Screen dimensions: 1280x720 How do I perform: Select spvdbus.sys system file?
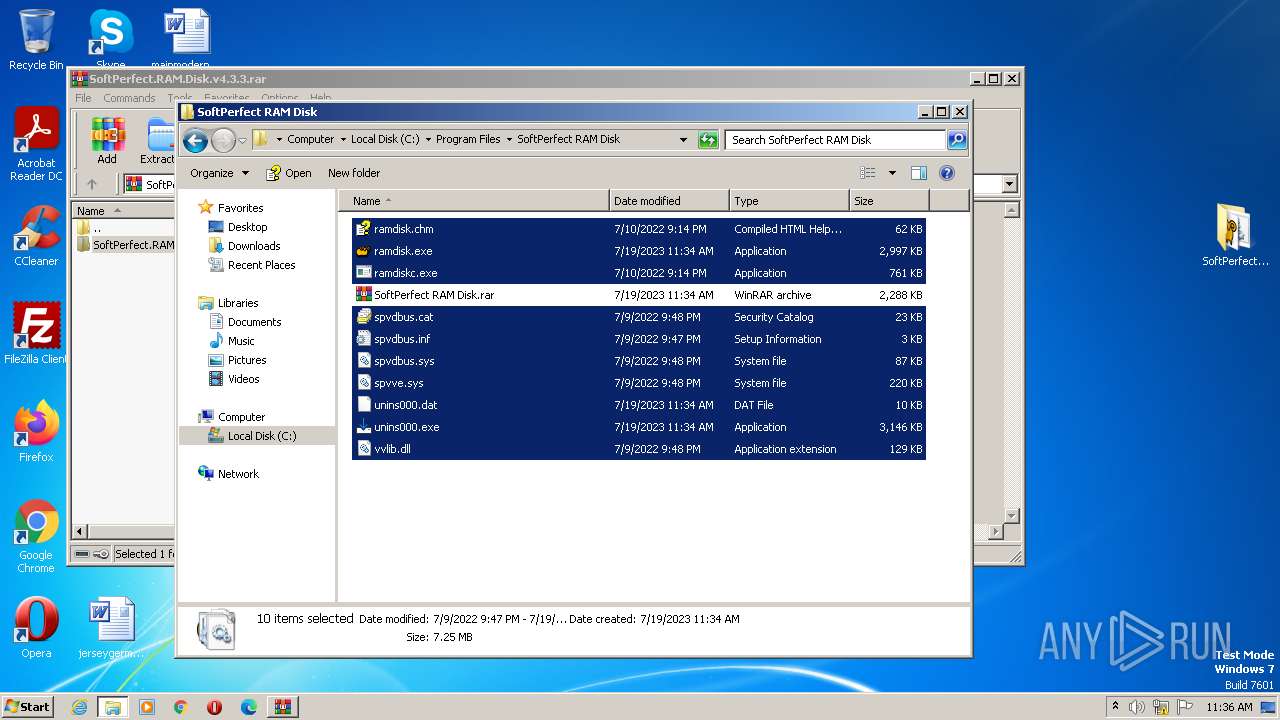404,361
